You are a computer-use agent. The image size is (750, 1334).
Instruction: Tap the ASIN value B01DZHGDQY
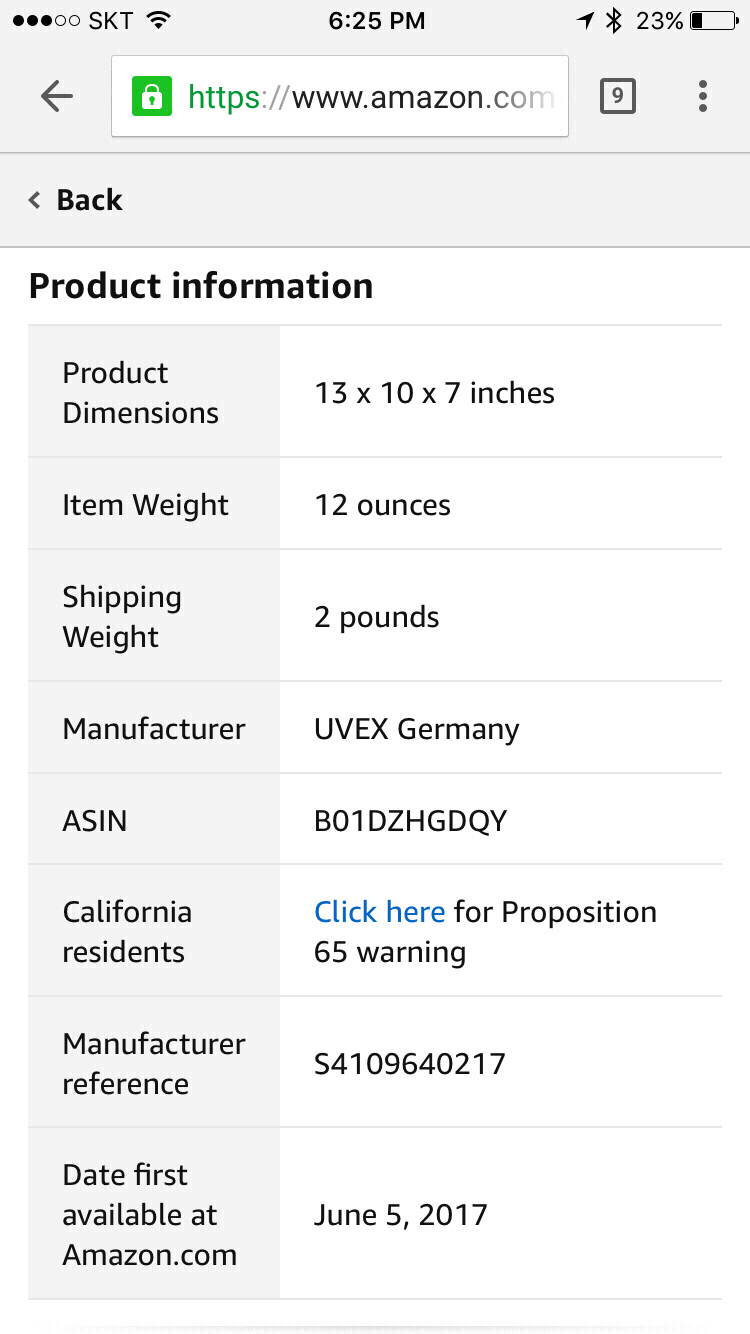(x=410, y=821)
